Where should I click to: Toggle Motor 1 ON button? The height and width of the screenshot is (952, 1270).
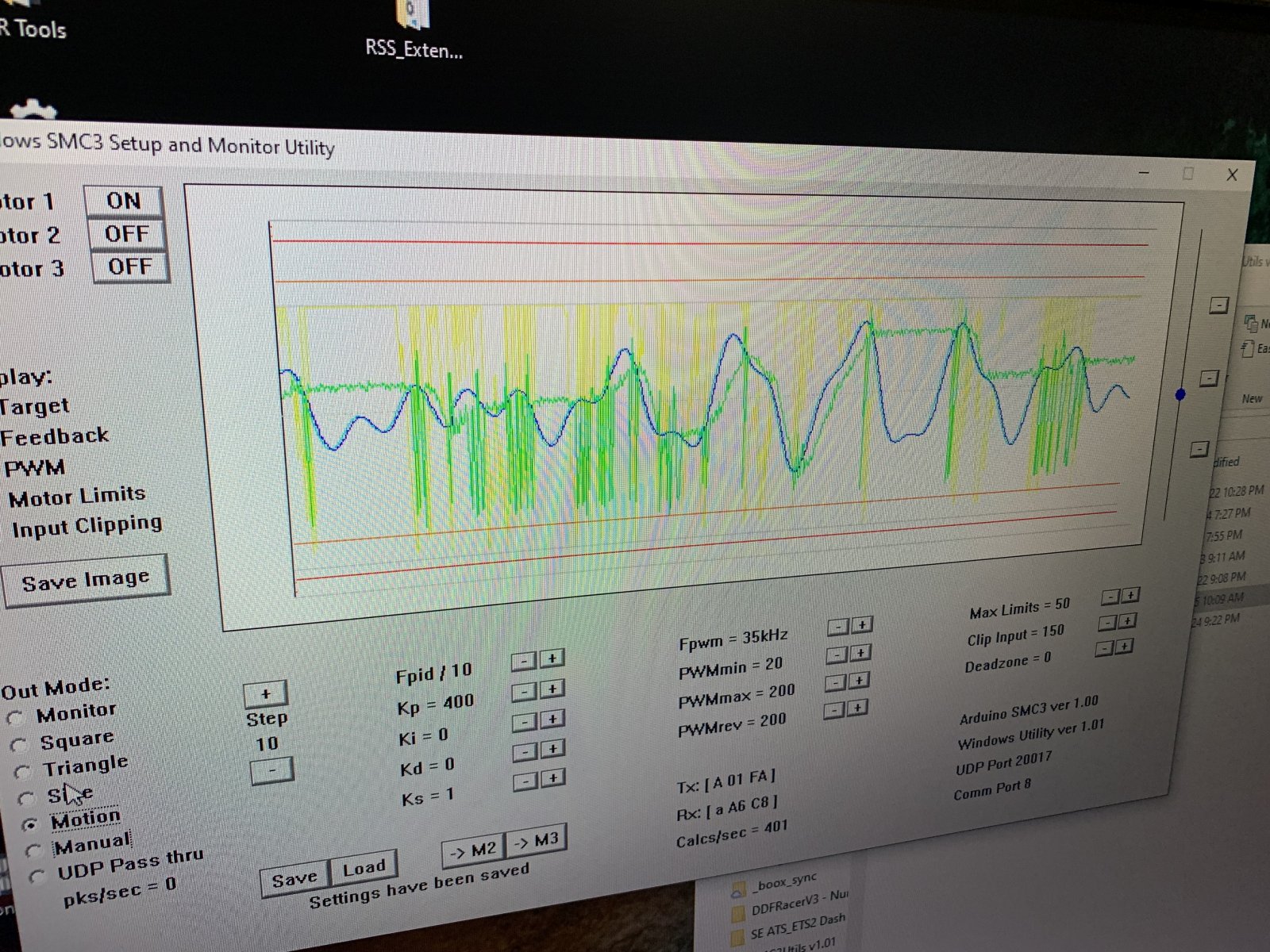[124, 201]
